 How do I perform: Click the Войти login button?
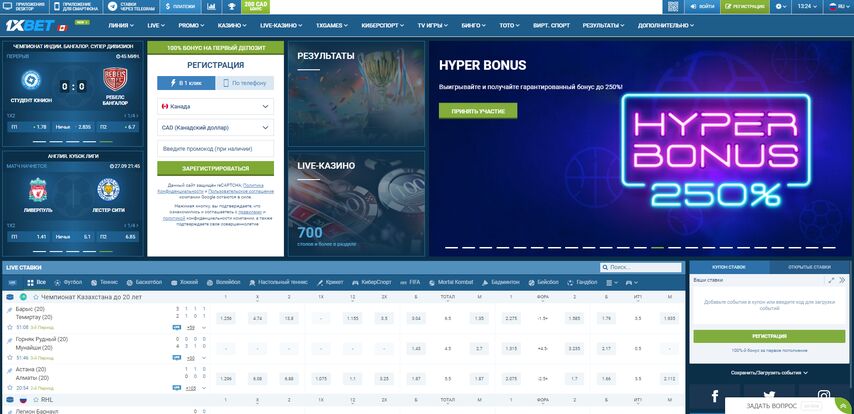tap(703, 7)
